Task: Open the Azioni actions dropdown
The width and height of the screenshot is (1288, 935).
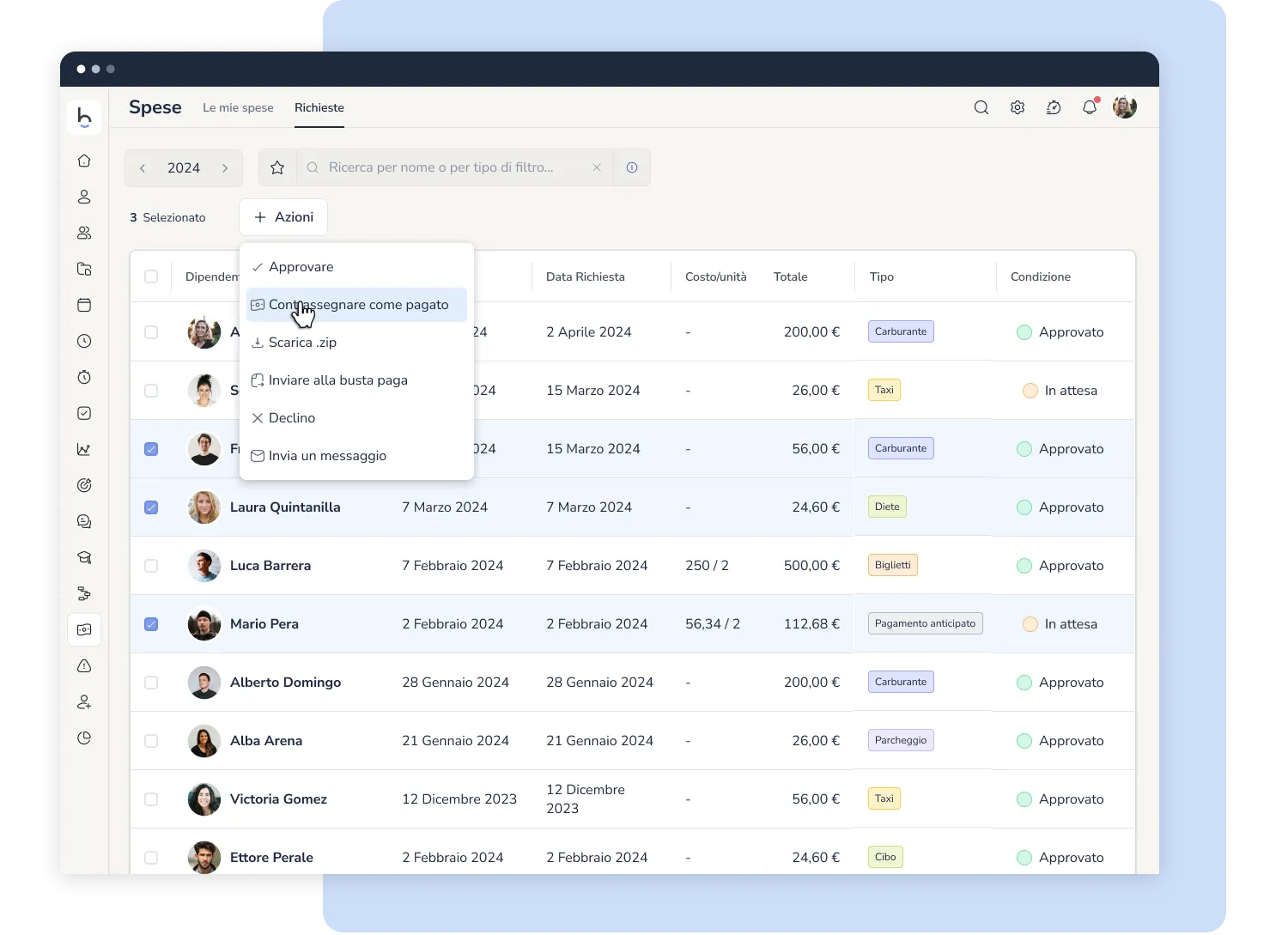Action: pos(283,217)
